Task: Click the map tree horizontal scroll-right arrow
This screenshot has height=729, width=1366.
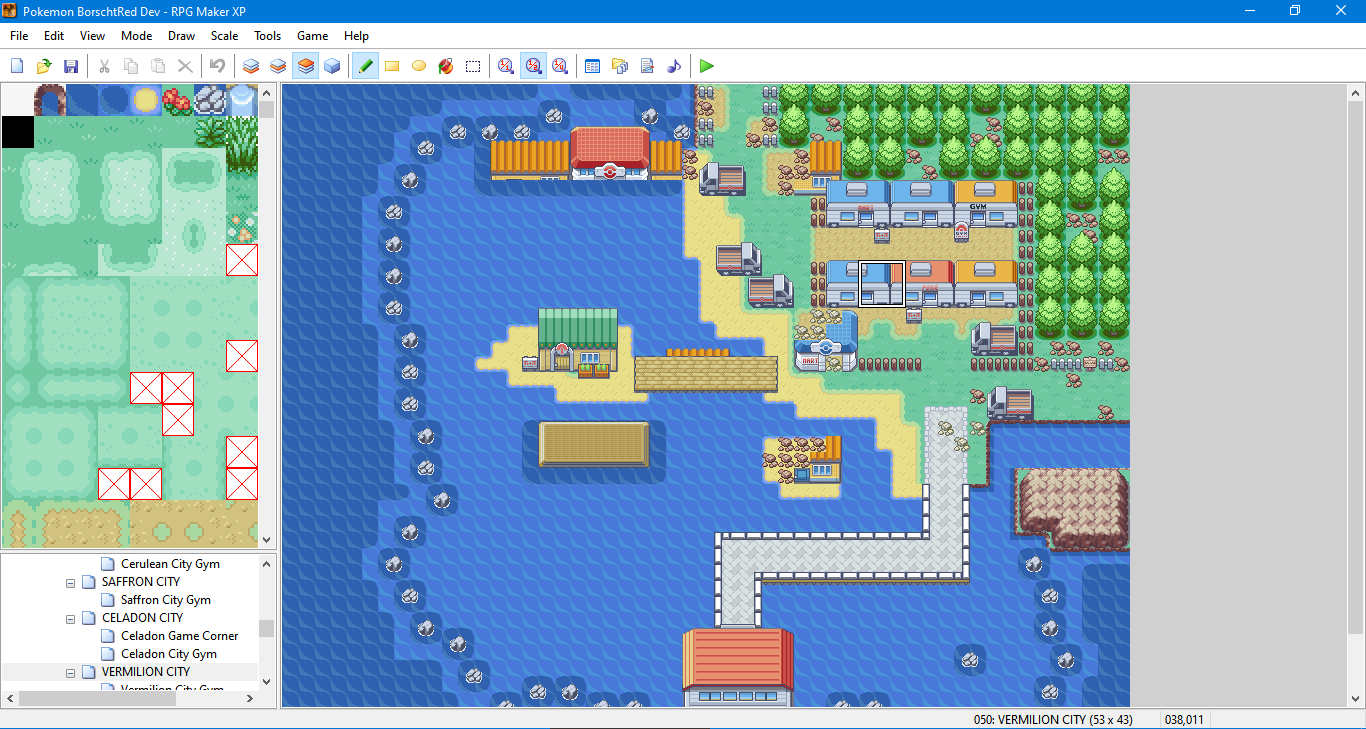Action: pos(250,699)
